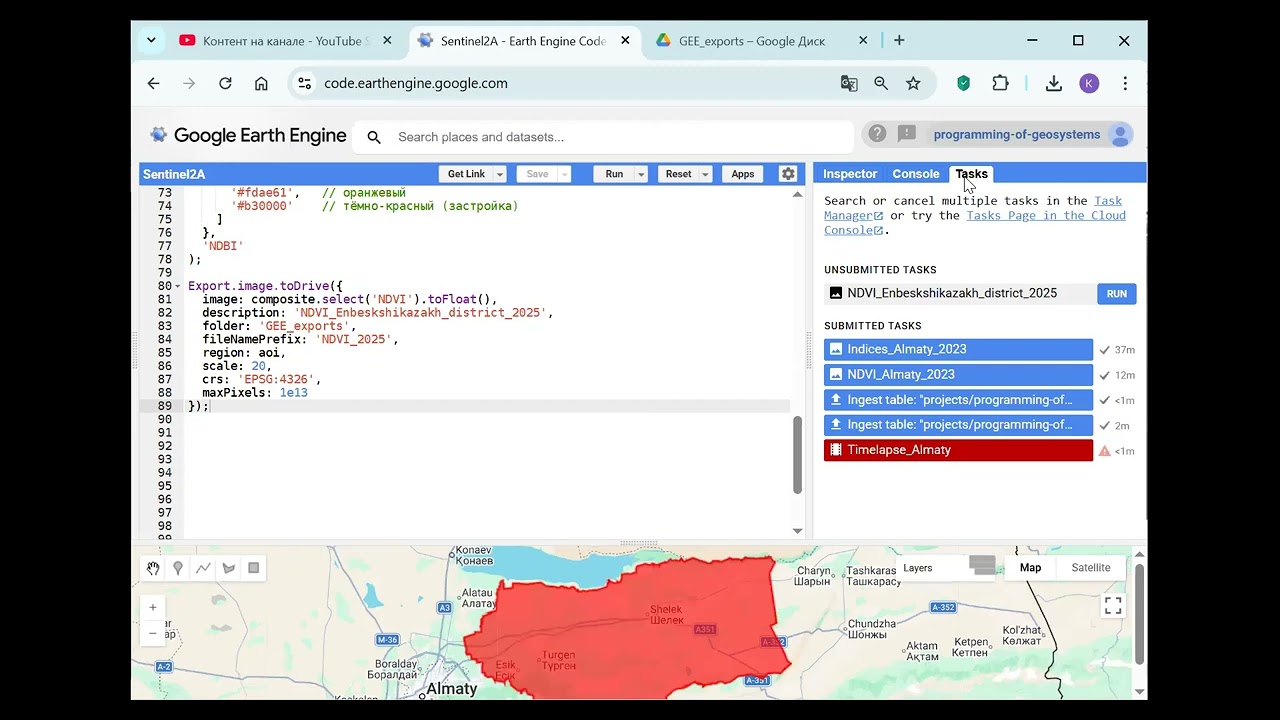Open the feedback message icon
The height and width of the screenshot is (720, 1280).
tap(907, 134)
